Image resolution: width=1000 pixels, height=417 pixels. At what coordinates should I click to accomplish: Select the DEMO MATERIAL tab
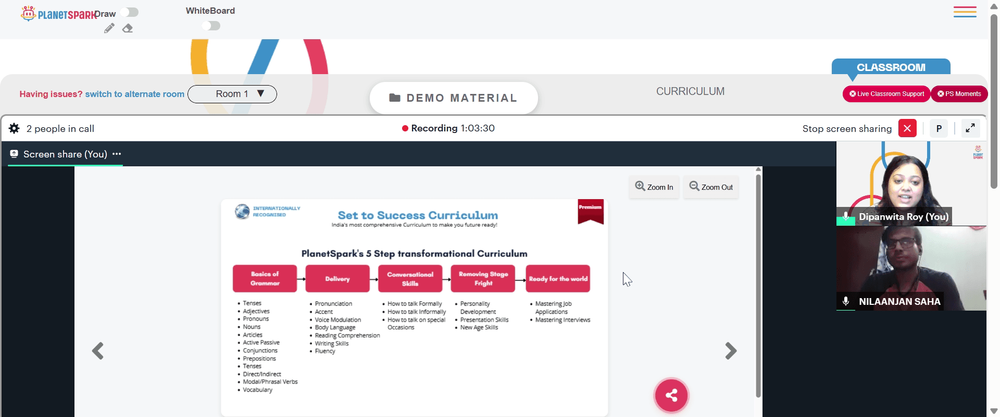tap(453, 98)
